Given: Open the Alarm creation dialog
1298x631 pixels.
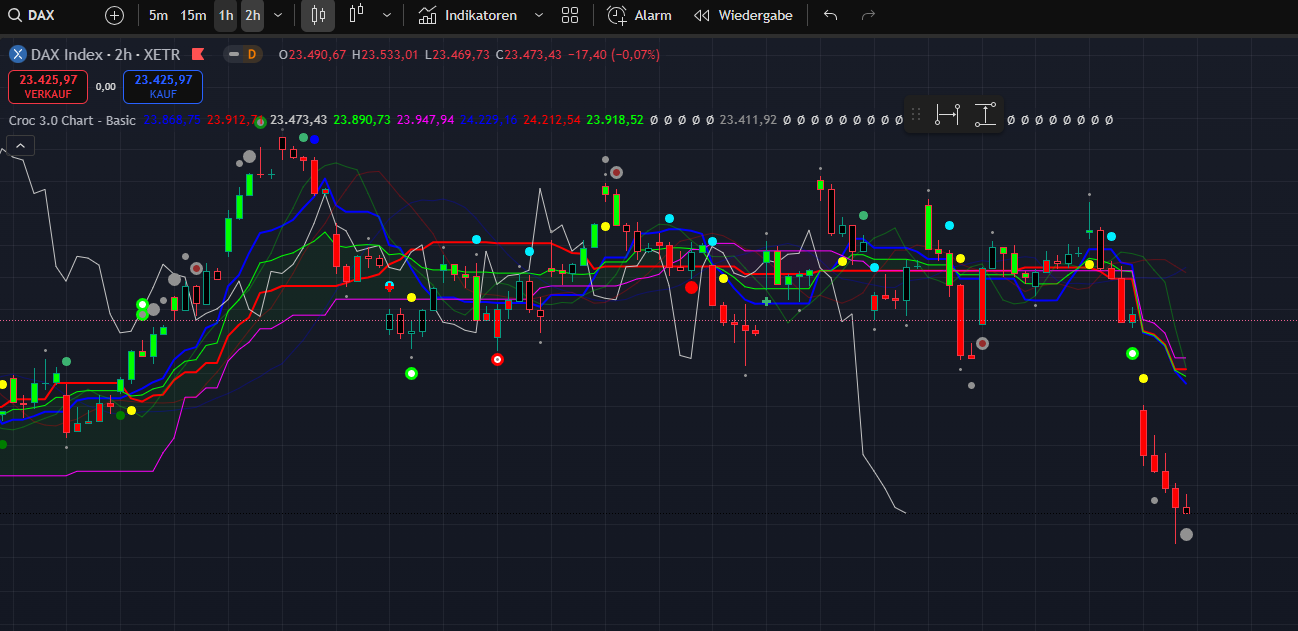Looking at the screenshot, I should click(640, 16).
